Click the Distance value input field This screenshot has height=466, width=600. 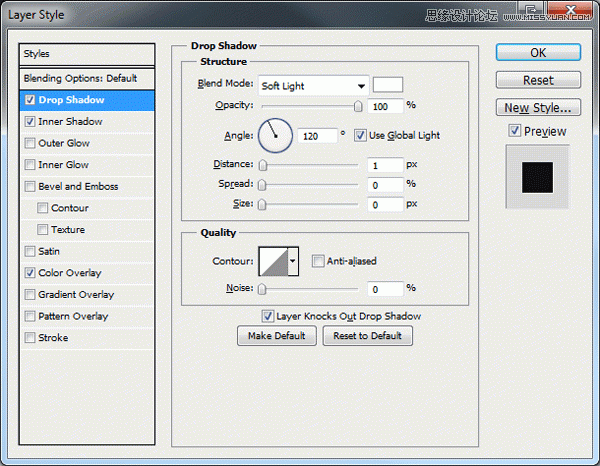pyautogui.click(x=383, y=165)
